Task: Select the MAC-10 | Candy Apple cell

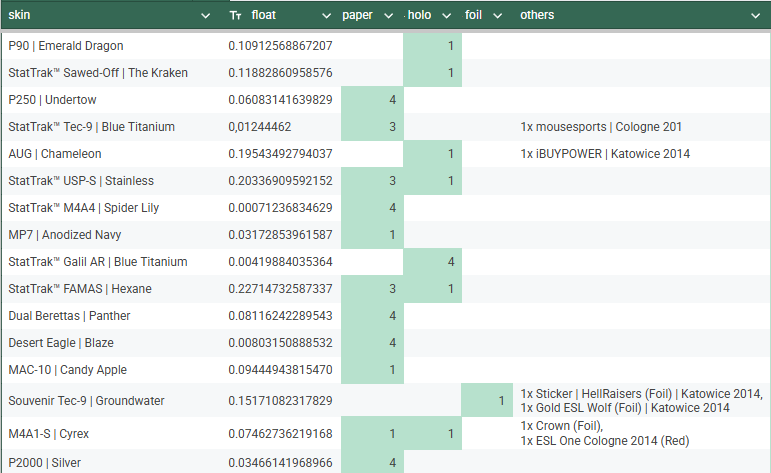Action: tap(113, 370)
